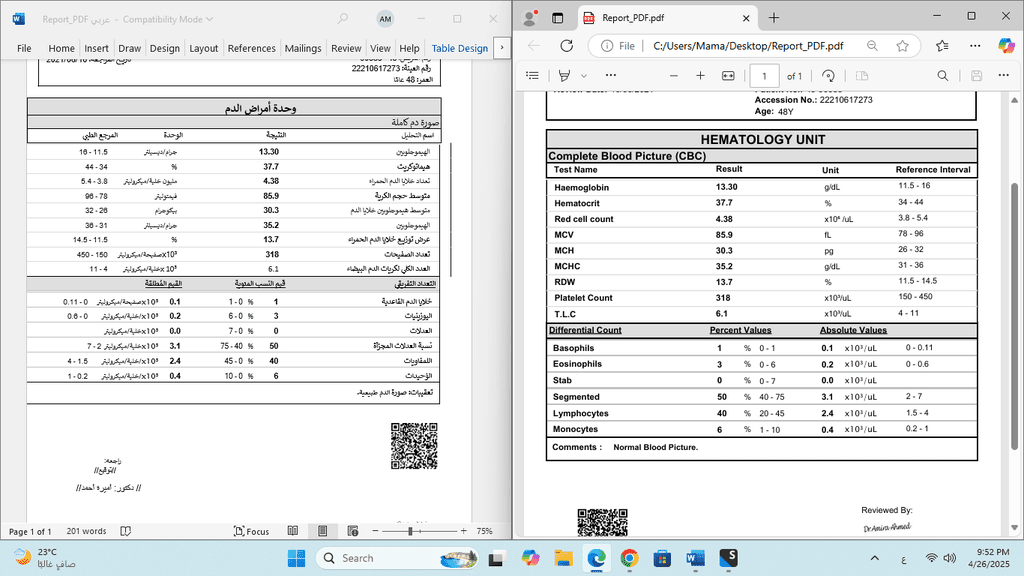Switch to the Home ribbon tab

(61, 48)
